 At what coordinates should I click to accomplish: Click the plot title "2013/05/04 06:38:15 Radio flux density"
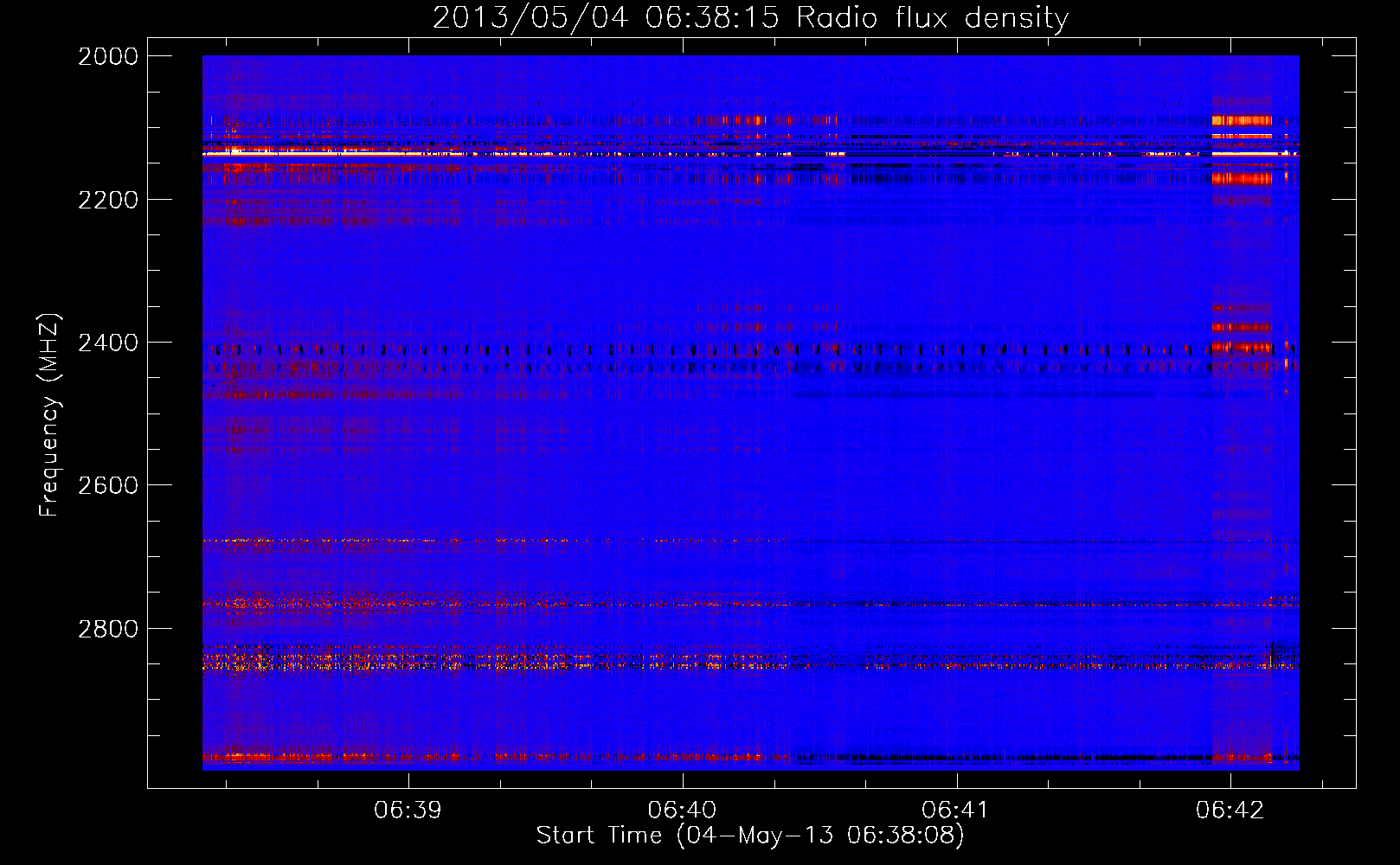click(750, 17)
